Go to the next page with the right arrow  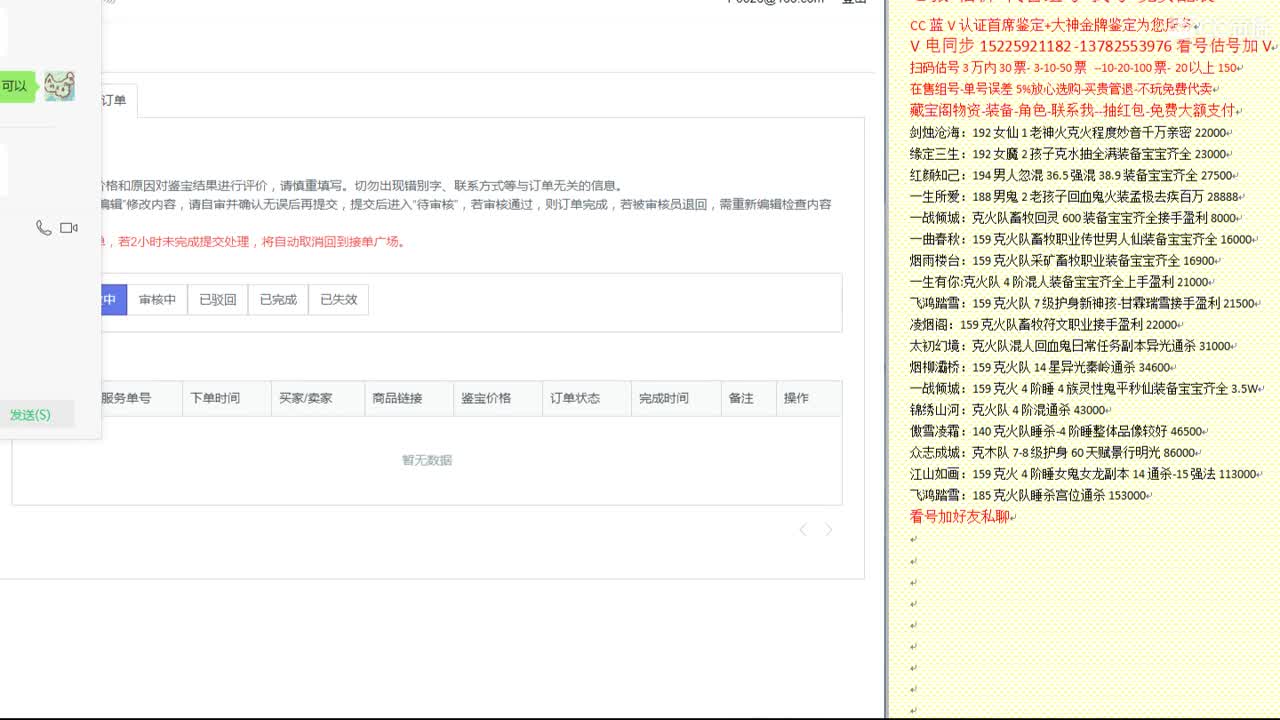point(829,529)
